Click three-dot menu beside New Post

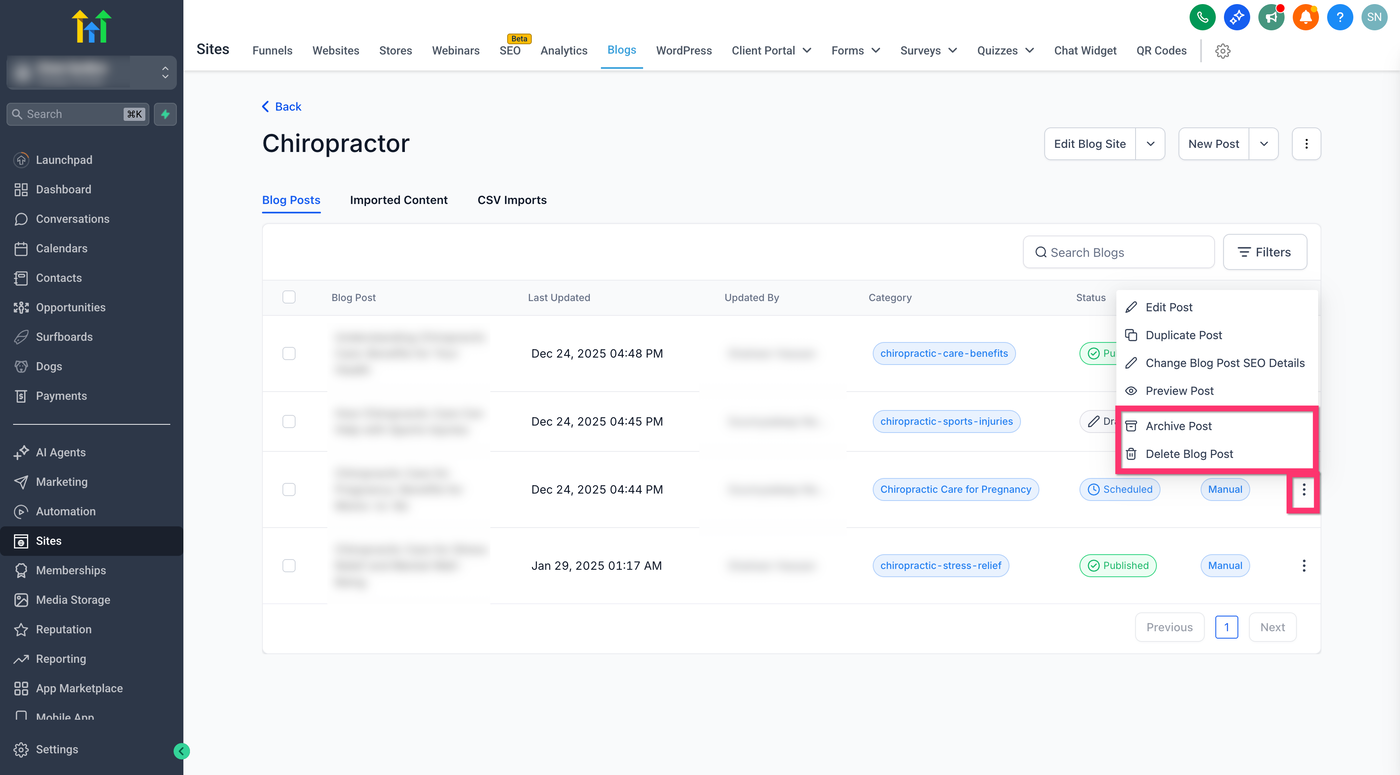(x=1307, y=144)
